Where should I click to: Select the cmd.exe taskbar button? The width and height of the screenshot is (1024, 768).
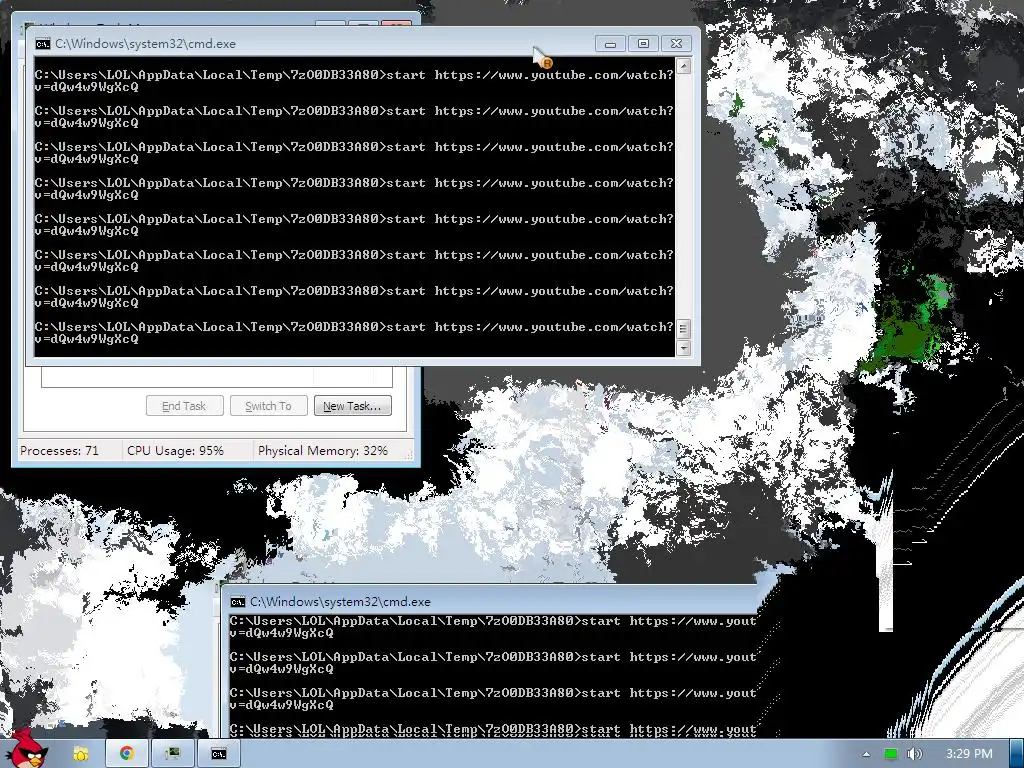click(x=219, y=754)
